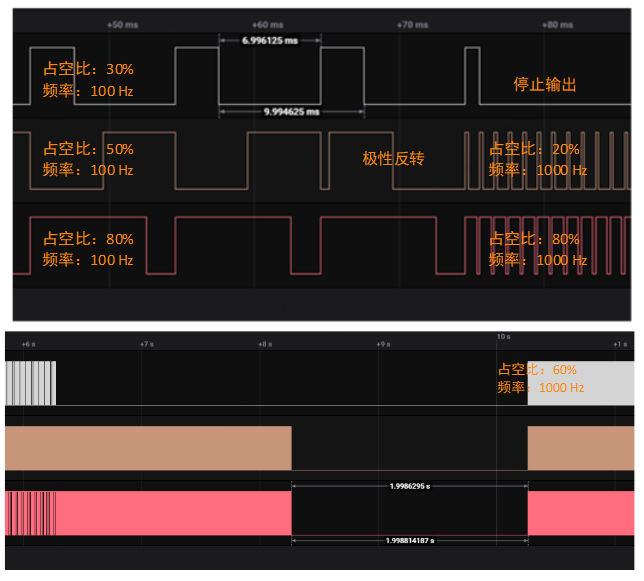Select the 6.996125 ms measurement label
Viewport: 644px width, 581px height.
pyautogui.click(x=269, y=40)
